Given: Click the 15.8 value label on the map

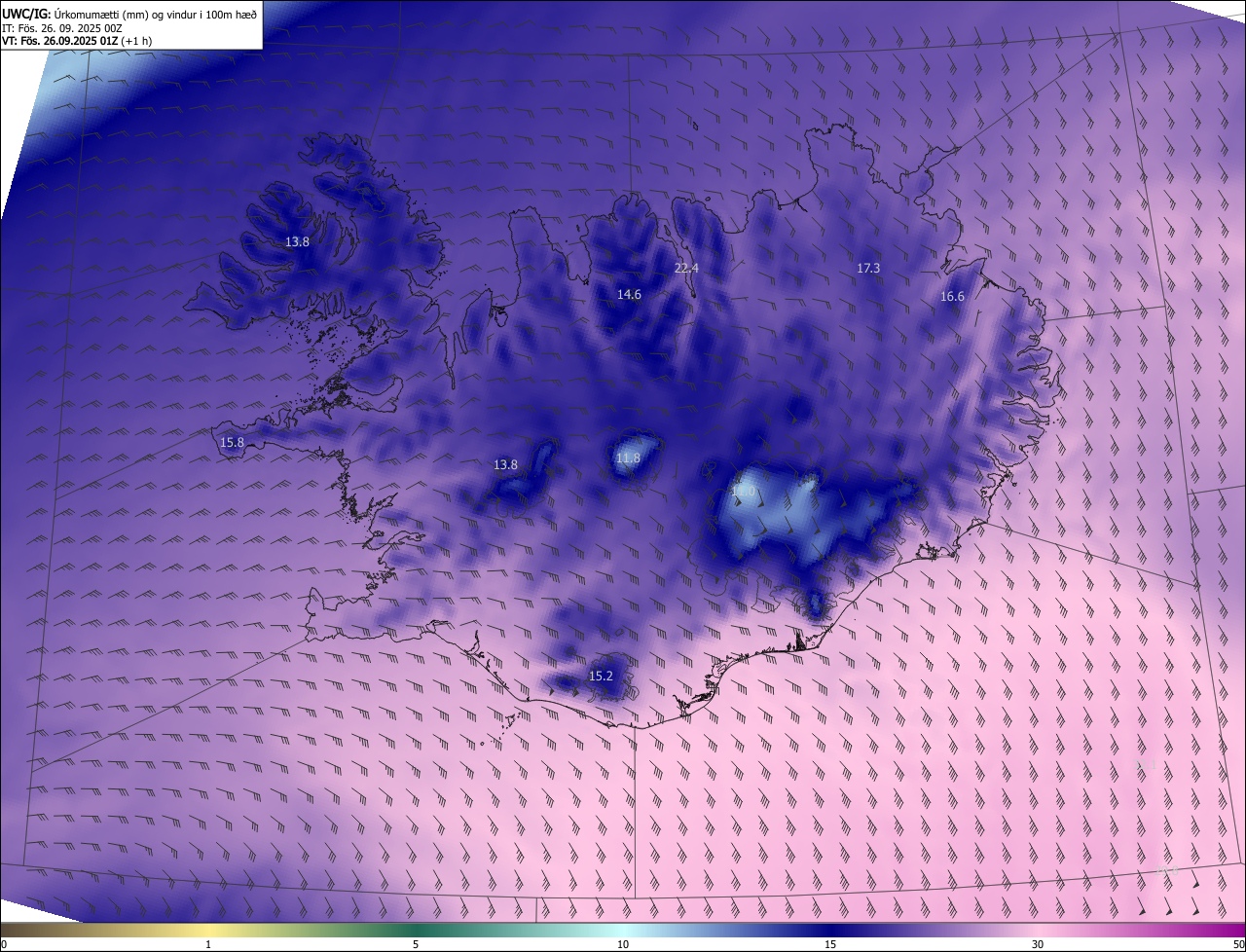Looking at the screenshot, I should click(232, 442).
